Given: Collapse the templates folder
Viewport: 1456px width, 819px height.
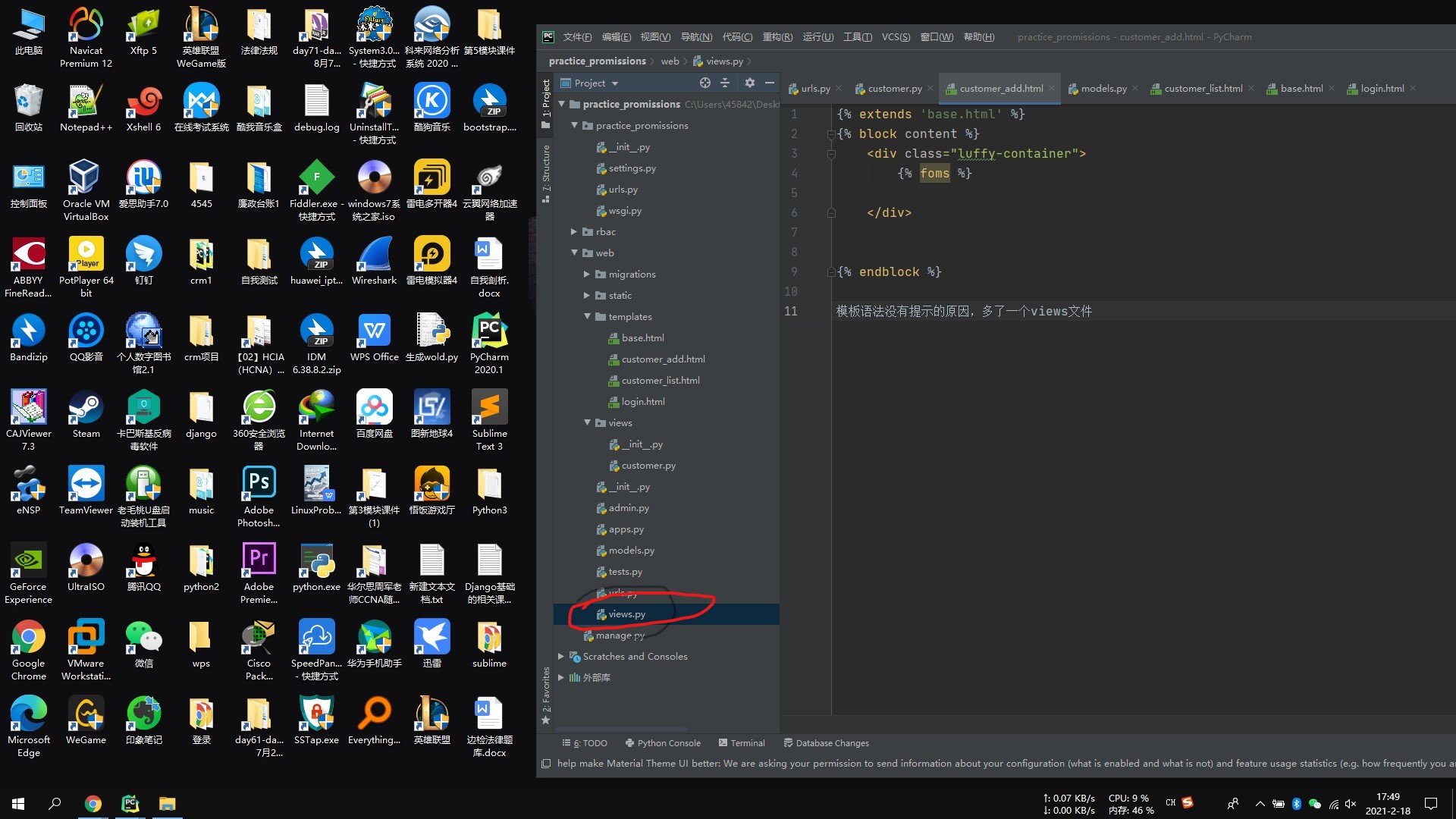Looking at the screenshot, I should pyautogui.click(x=587, y=317).
